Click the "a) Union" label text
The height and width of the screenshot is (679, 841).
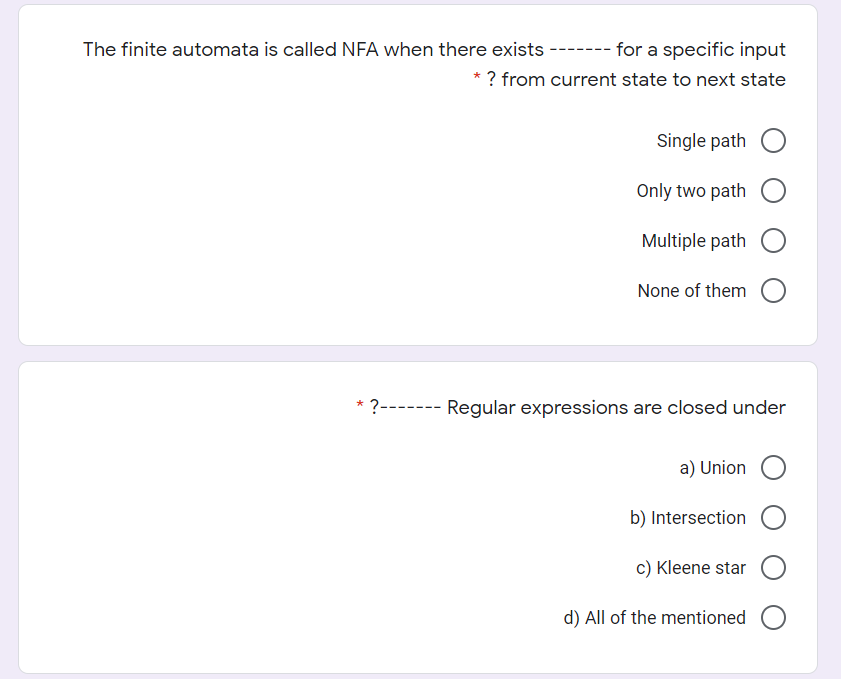712,467
